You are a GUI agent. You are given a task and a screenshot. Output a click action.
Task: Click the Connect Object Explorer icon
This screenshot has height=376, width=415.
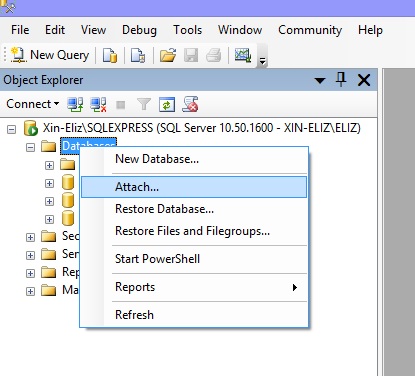tap(75, 104)
